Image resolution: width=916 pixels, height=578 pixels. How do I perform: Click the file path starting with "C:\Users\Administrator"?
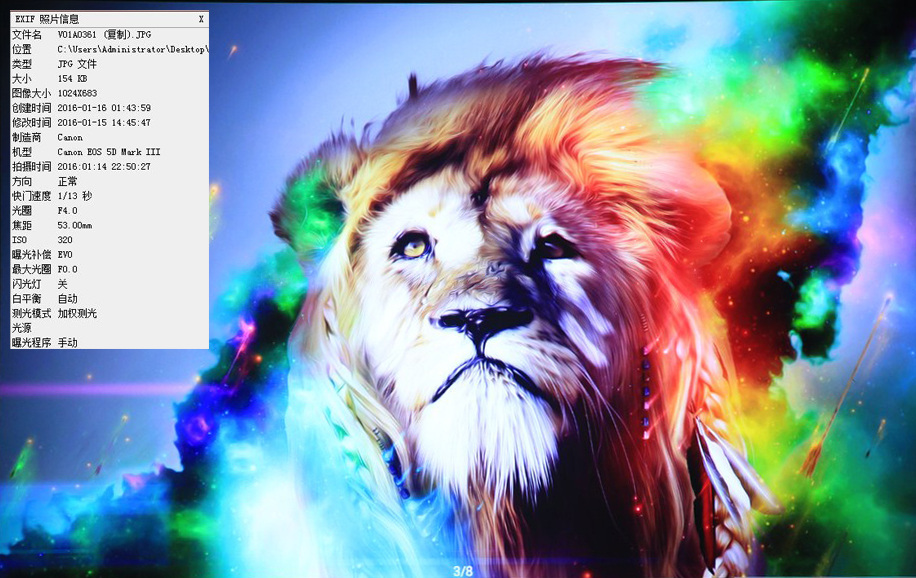[133, 50]
